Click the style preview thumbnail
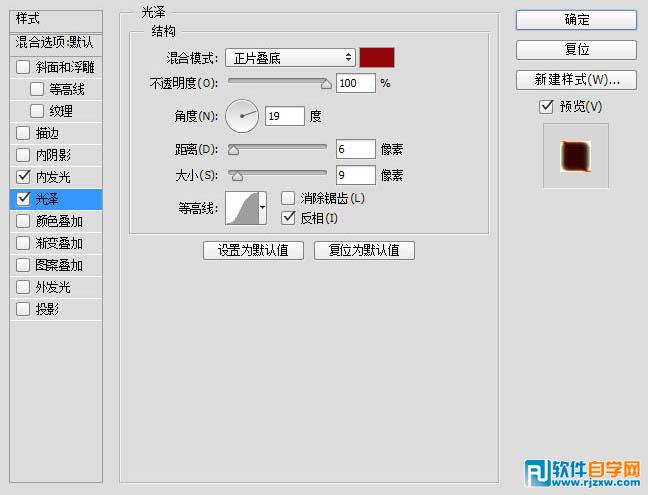Viewport: 648px width, 495px height. (576, 155)
